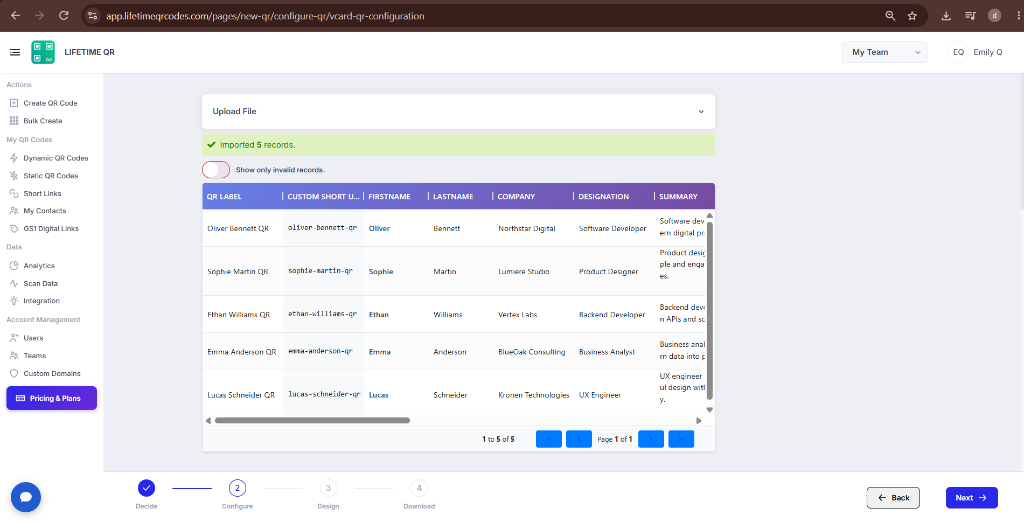Click the table scroll right arrow
This screenshot has height=522, width=1024.
coord(699,421)
